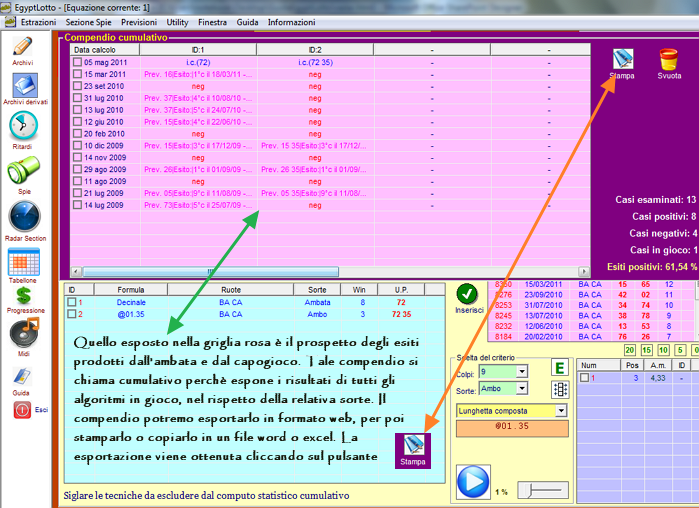
Task: Click the menu bar application icon
Action: click(10, 22)
